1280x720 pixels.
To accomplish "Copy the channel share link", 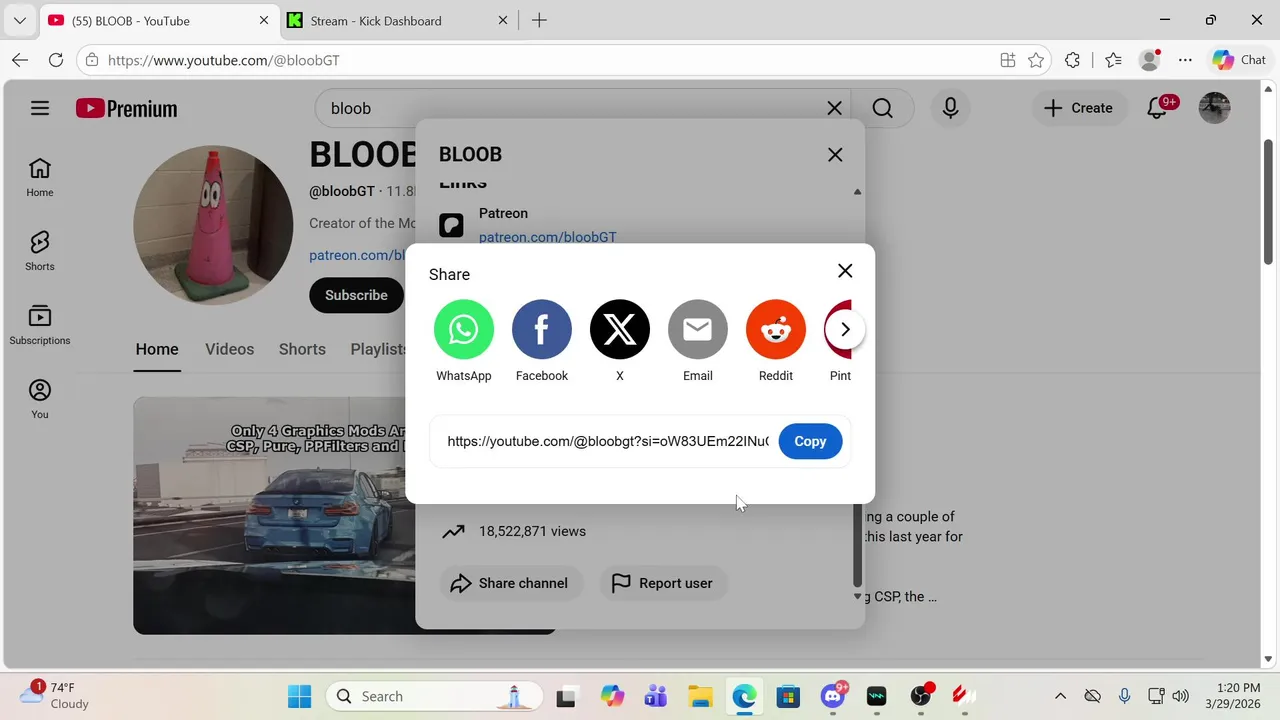I will click(810, 441).
